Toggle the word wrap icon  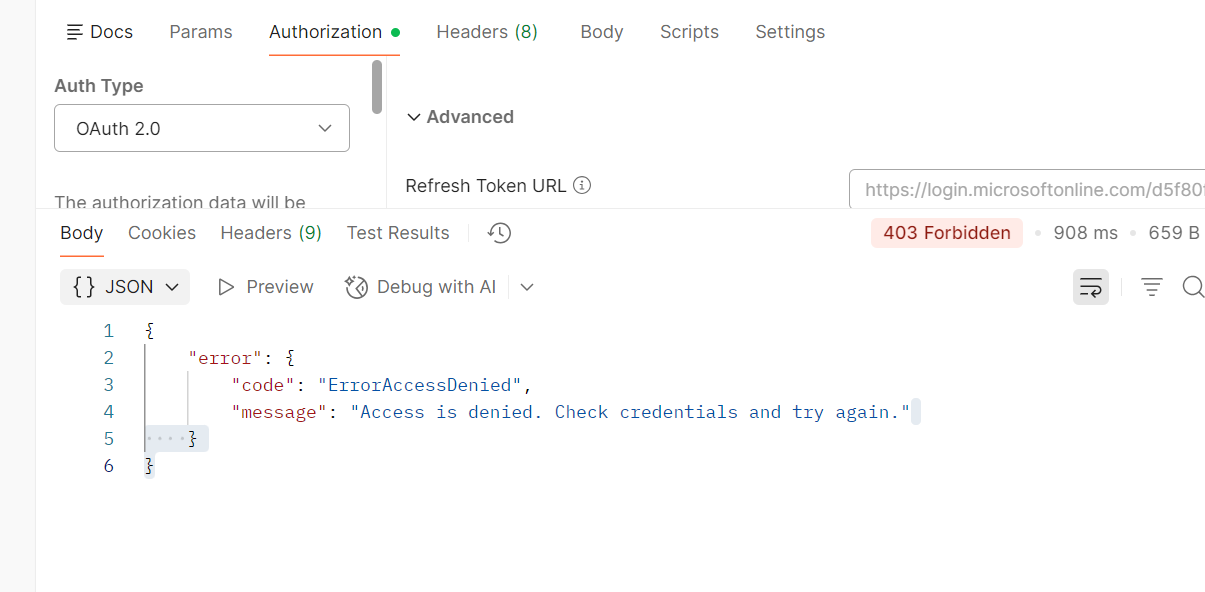[1090, 288]
